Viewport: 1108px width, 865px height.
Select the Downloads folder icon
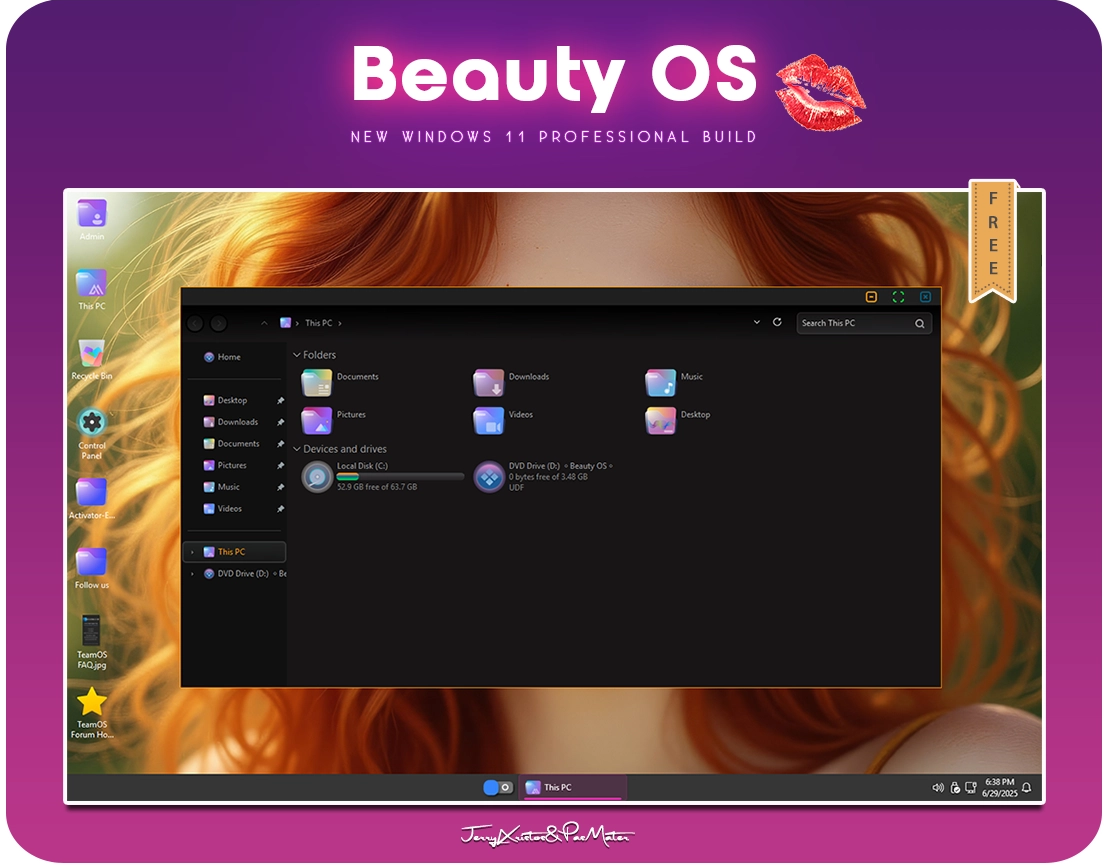[x=488, y=382]
